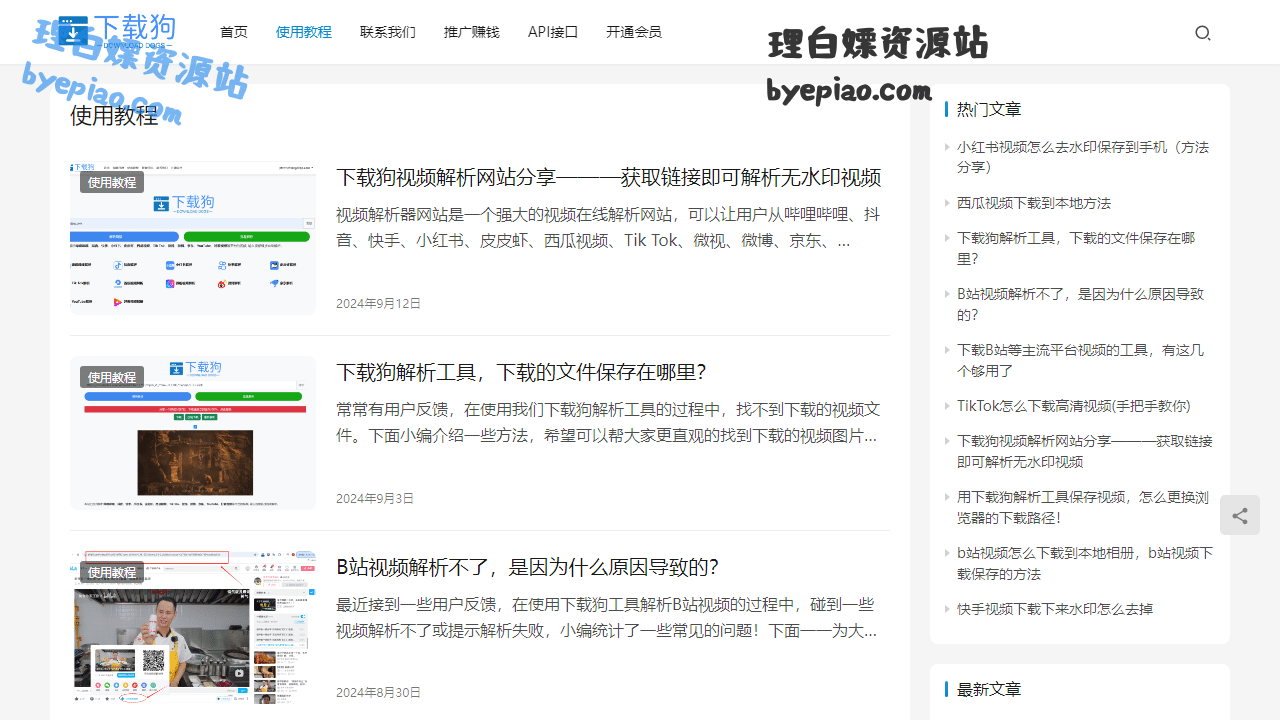The height and width of the screenshot is (720, 1280).
Task: Open API接口 navigation item
Action: click(553, 32)
